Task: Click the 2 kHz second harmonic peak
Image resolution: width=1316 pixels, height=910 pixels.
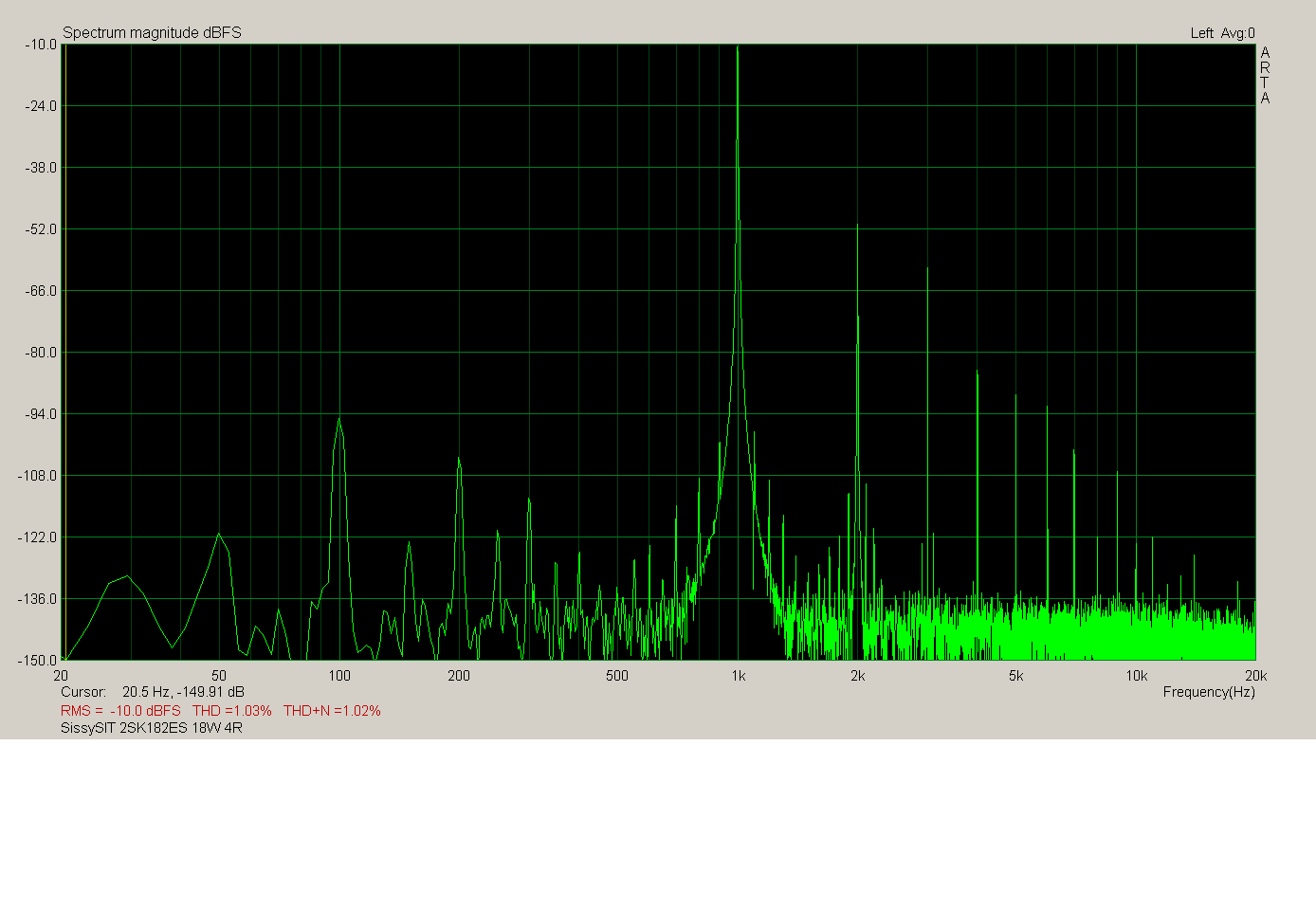Action: 857,226
